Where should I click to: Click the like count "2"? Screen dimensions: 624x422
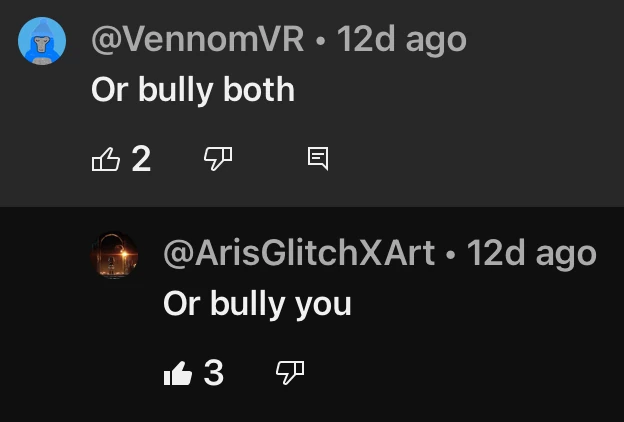(x=141, y=159)
